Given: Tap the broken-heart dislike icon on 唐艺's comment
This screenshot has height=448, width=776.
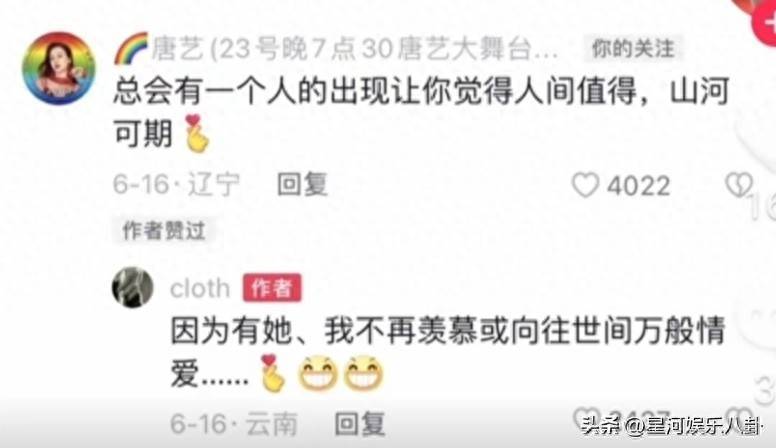Looking at the screenshot, I should click(x=739, y=185).
